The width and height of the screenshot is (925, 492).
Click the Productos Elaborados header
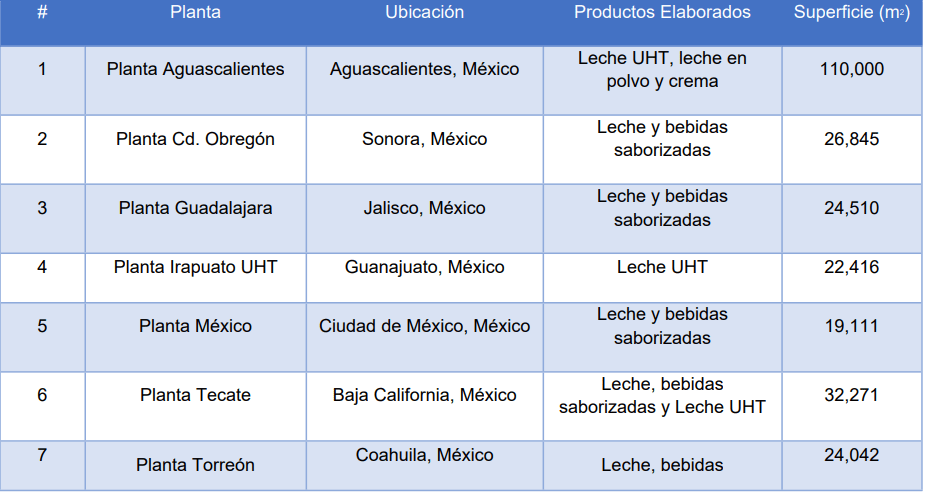[662, 12]
